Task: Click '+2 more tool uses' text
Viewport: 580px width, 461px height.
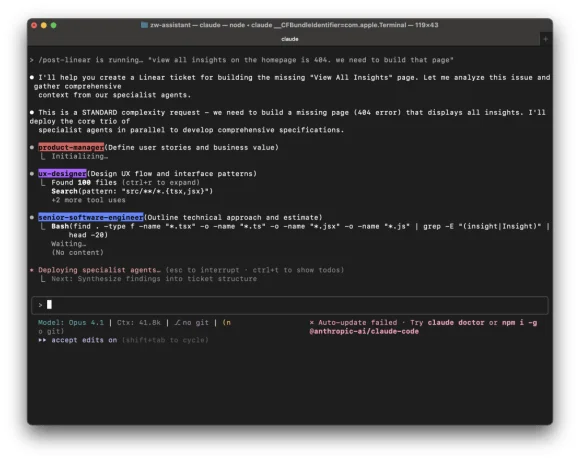Action: tap(88, 200)
